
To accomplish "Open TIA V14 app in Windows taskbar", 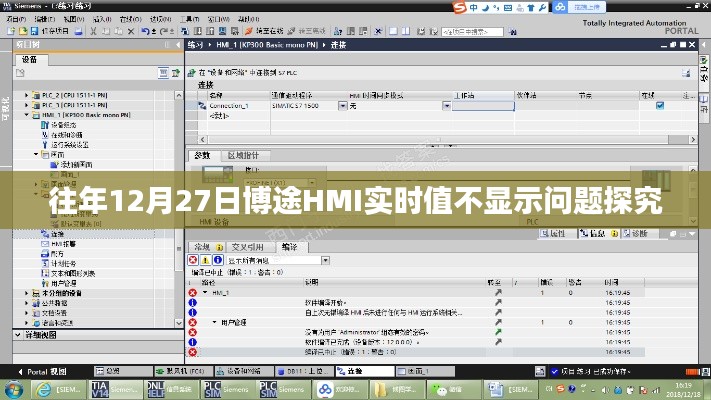I will 98,388.
